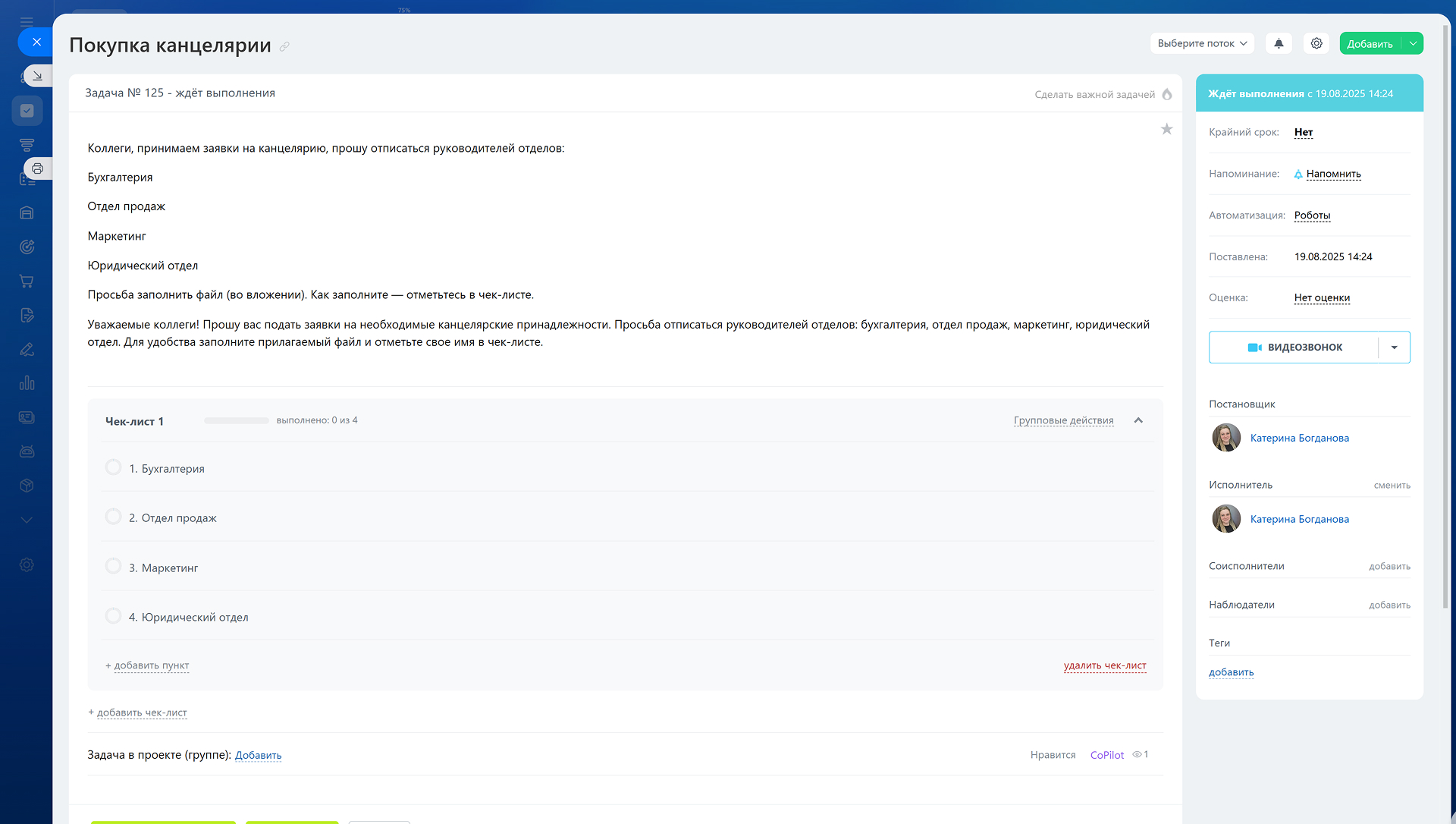
Task: Click the checklist progress bar
Action: pyautogui.click(x=236, y=420)
